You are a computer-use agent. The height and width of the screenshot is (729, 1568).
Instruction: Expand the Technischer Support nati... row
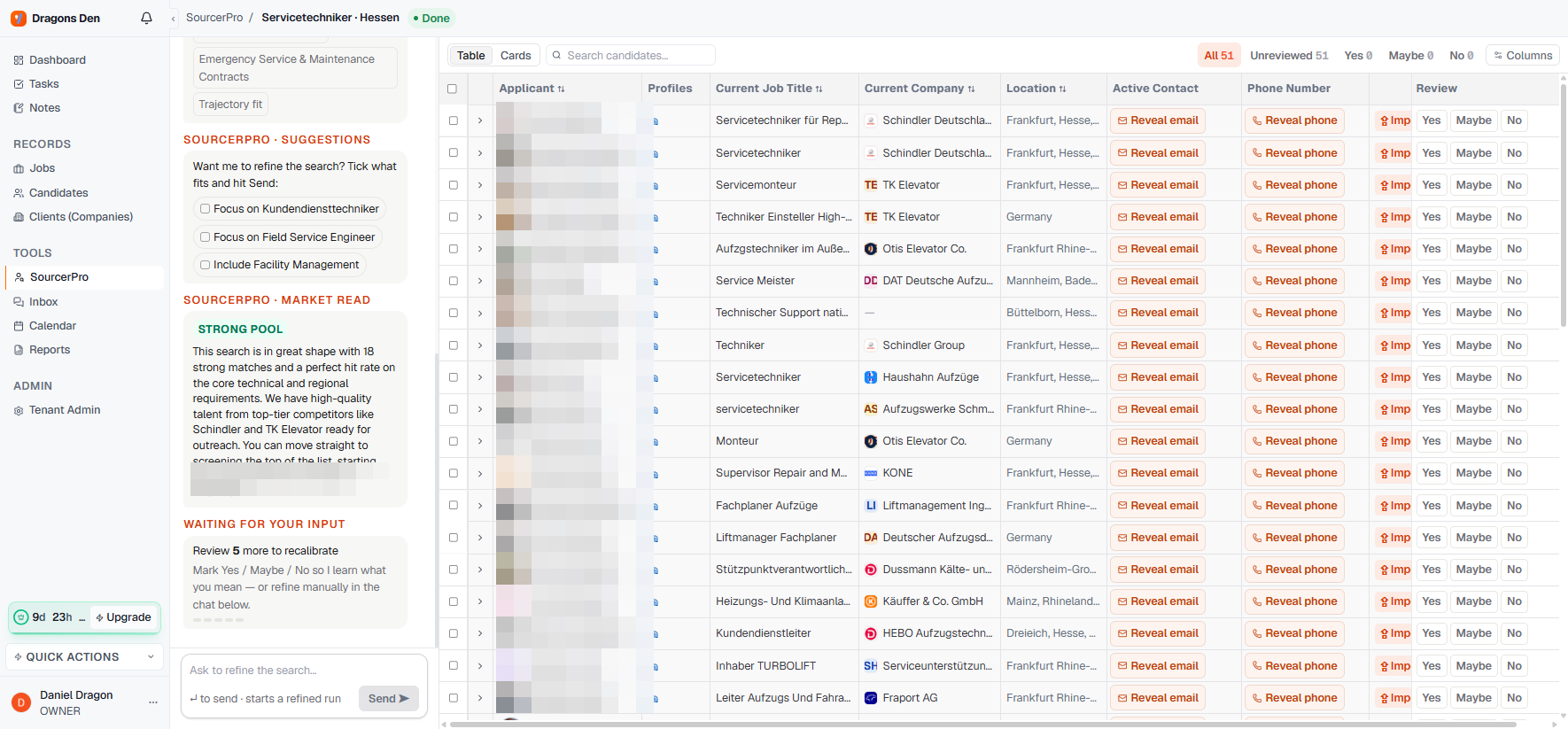click(x=480, y=313)
